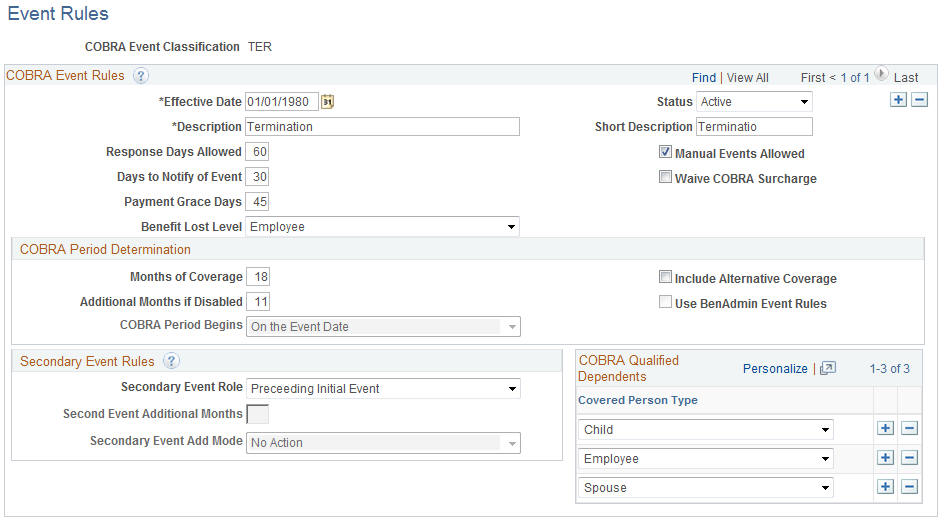The height and width of the screenshot is (522, 945).
Task: Click the COBRA Period Determination heading
Action: point(105,250)
